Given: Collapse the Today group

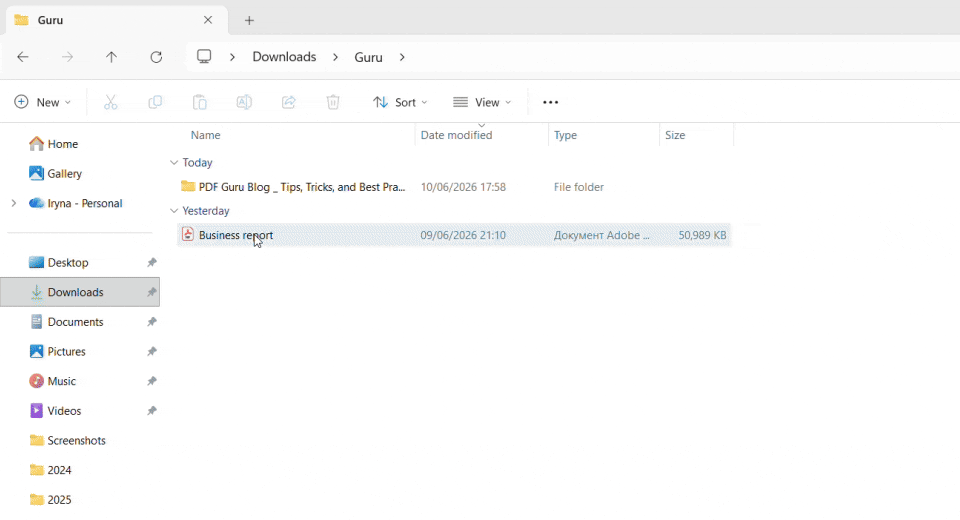Looking at the screenshot, I should tap(174, 162).
